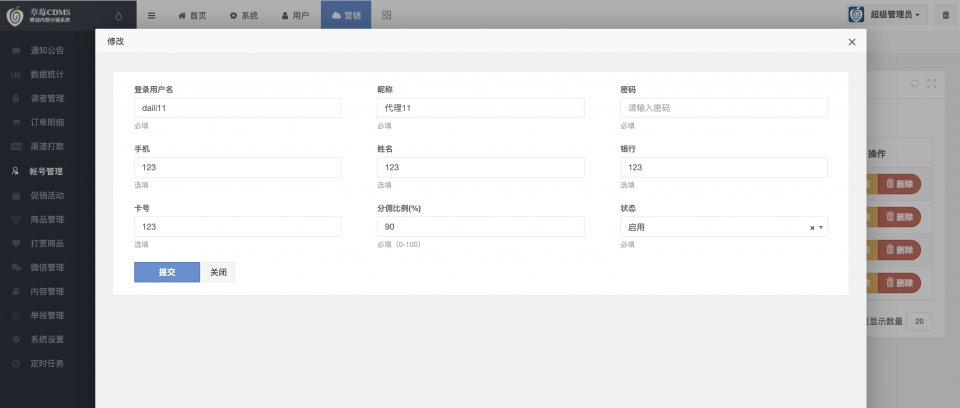Click the first 删除 button behind dialog
Screen dimensions: 960x408
point(899,184)
